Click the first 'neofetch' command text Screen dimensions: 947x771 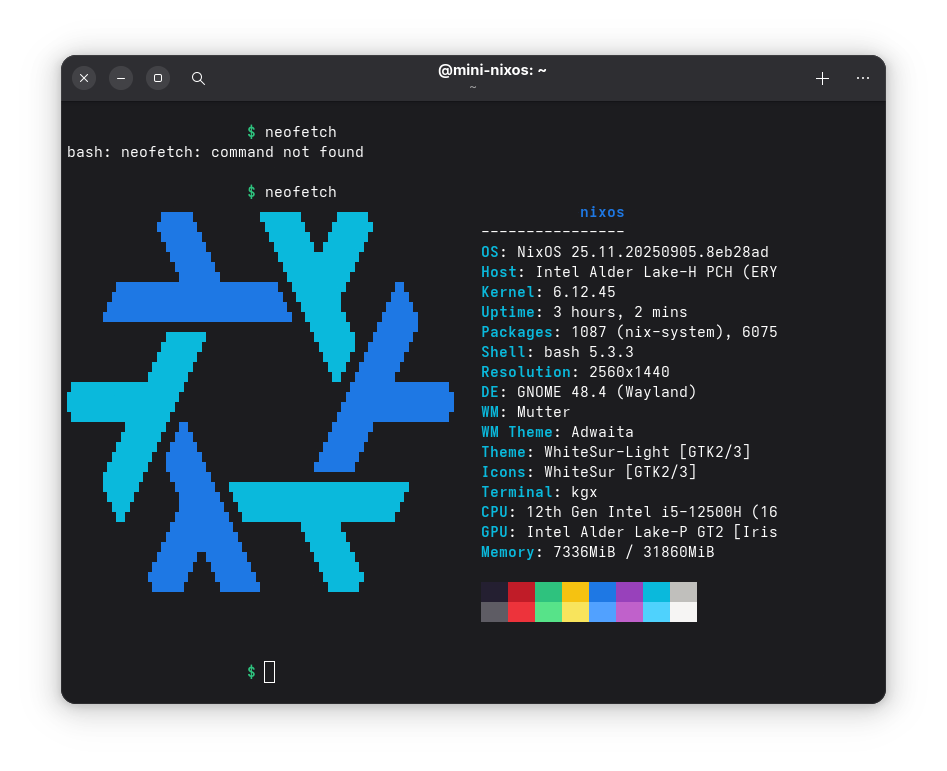pos(301,132)
